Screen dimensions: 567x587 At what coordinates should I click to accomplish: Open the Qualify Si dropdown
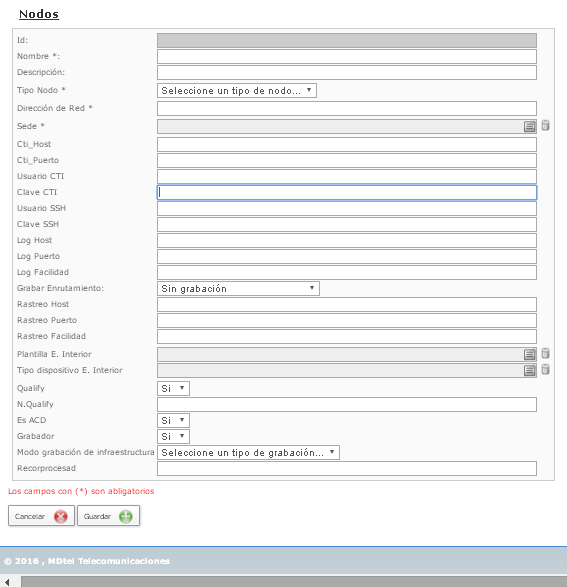(173, 389)
